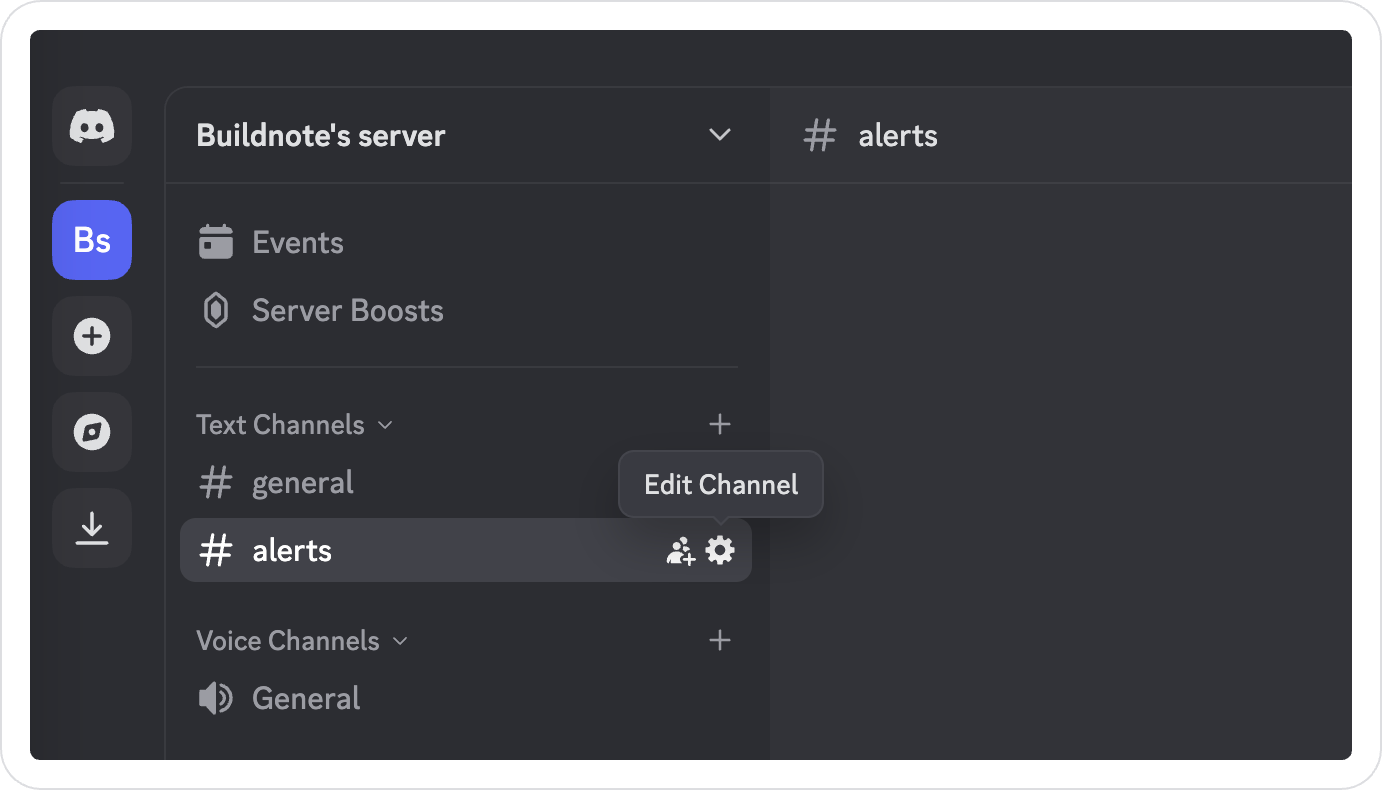Screen dimensions: 1382x790
Task: Click the invite people icon on alerts
Action: pos(681,551)
